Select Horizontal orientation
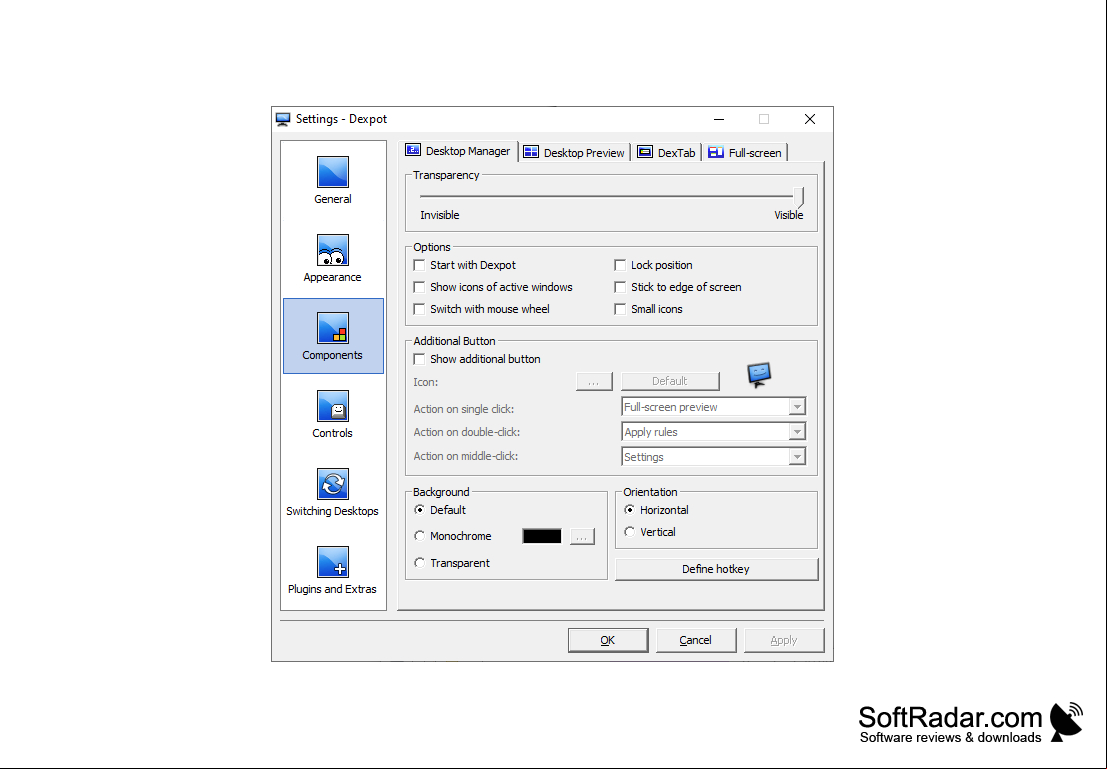 pos(630,510)
